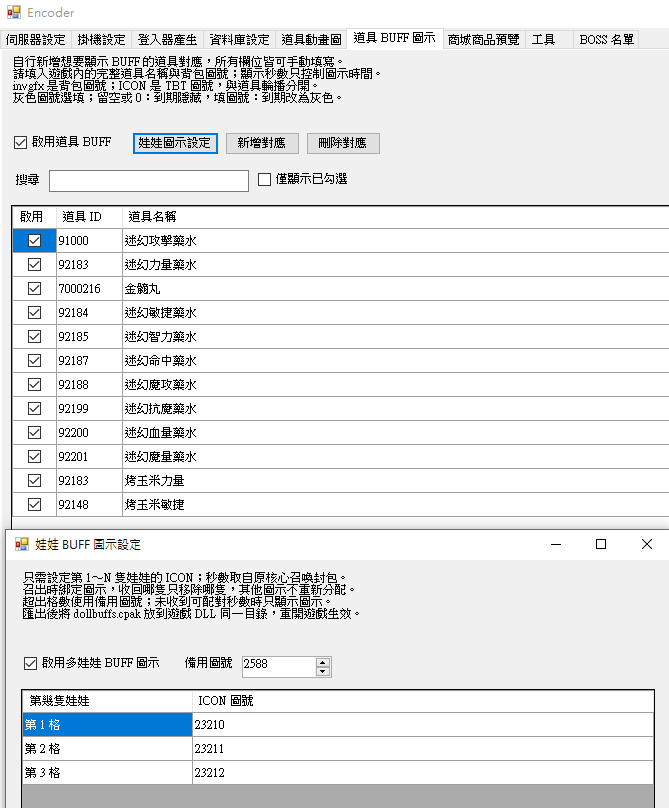Click the 迷幻命中藥水 name cell

point(395,361)
